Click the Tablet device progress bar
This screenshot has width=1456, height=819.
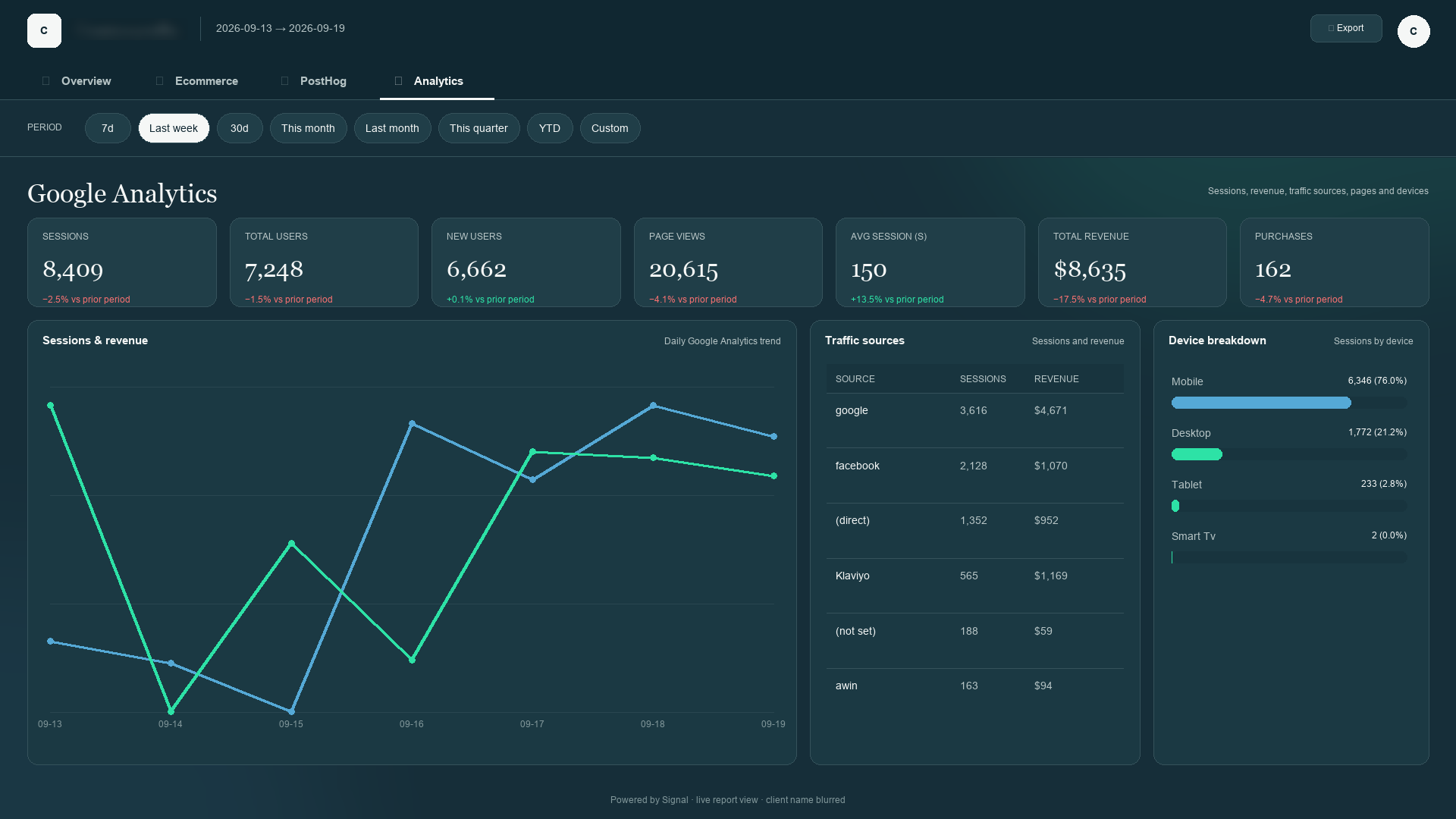click(x=1289, y=506)
